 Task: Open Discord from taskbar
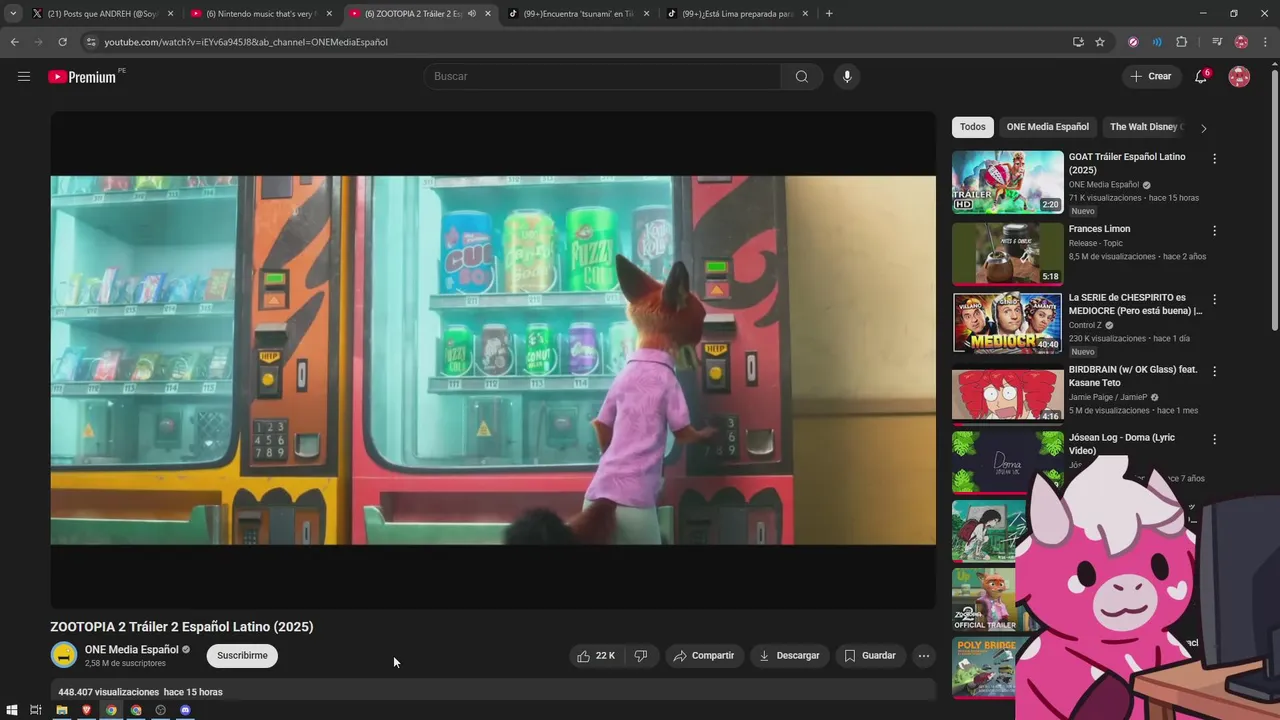[x=185, y=710]
